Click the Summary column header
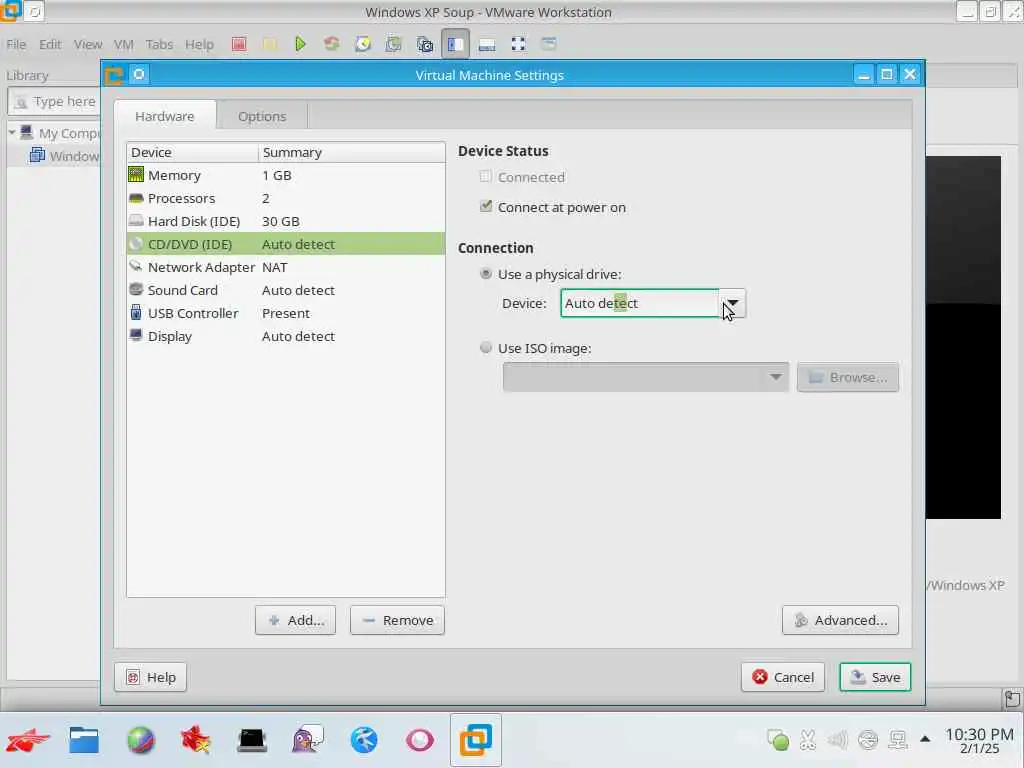 click(351, 152)
